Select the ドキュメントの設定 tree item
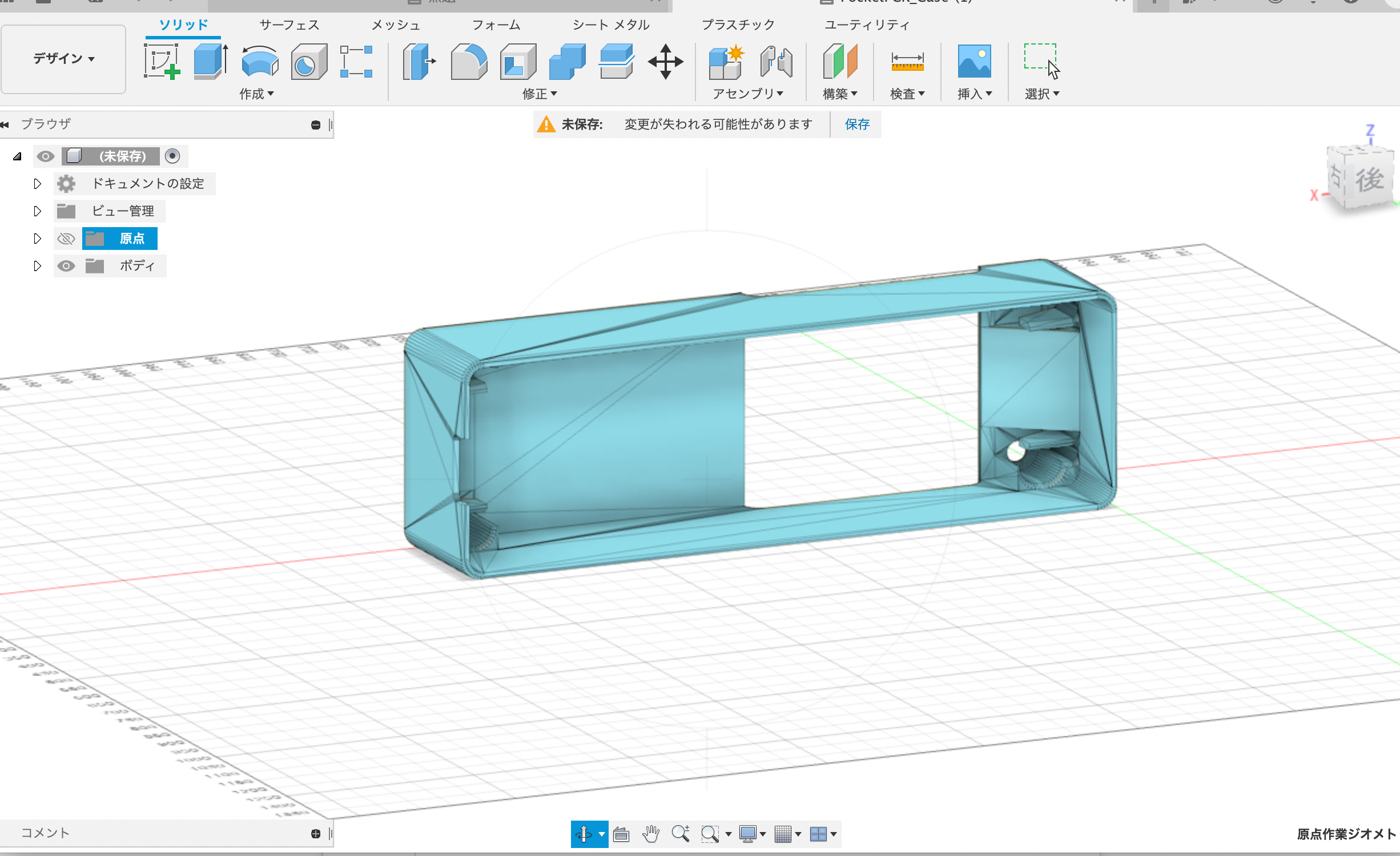Image resolution: width=1400 pixels, height=856 pixels. 148,184
